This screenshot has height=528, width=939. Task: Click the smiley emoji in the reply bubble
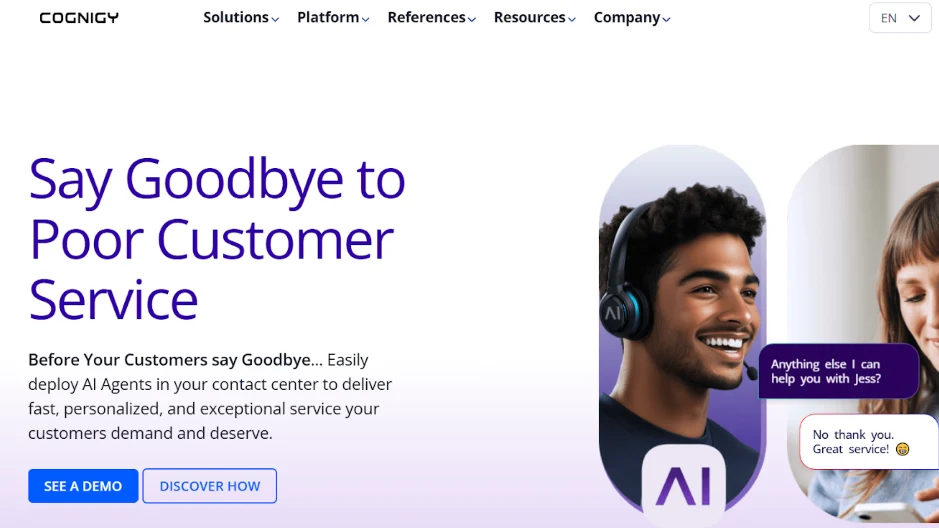click(902, 449)
